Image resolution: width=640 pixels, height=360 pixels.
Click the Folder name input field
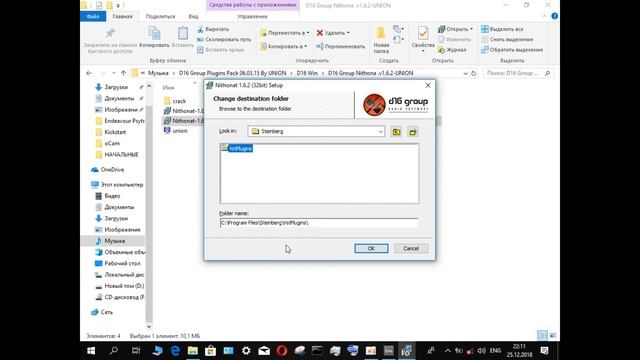point(319,223)
